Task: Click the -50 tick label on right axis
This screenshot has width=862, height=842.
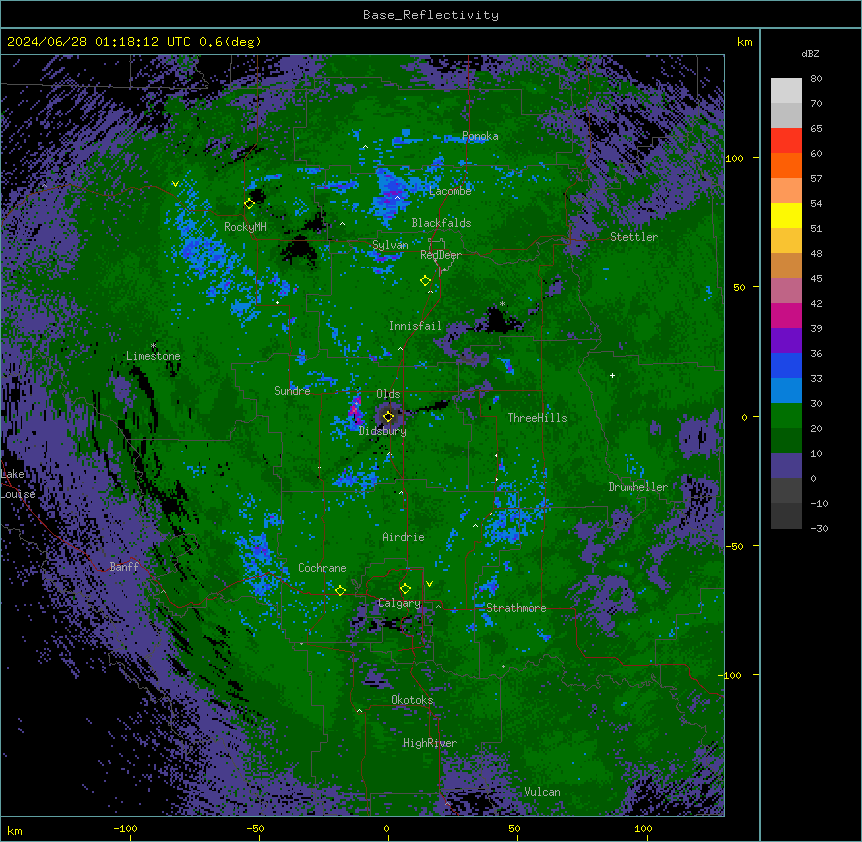Action: pyautogui.click(x=734, y=546)
